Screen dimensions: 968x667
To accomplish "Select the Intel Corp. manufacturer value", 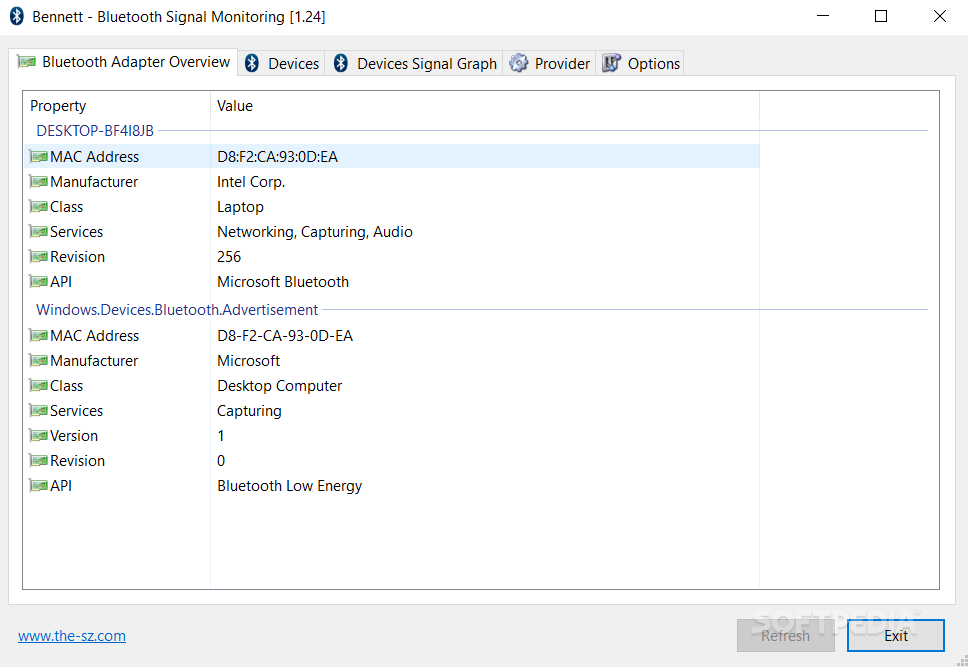I will (251, 182).
